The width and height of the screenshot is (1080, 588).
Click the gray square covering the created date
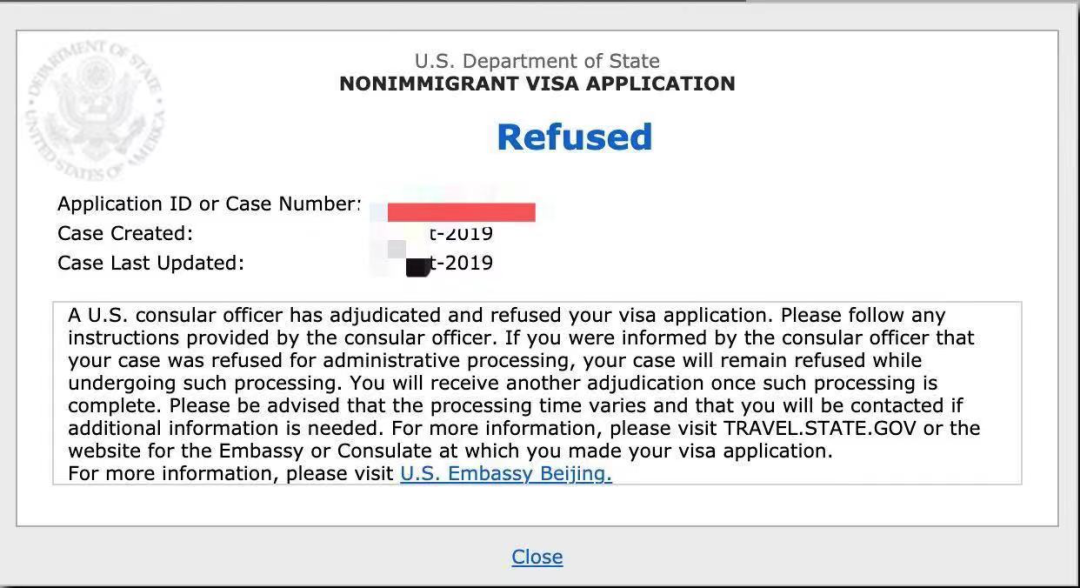[x=396, y=249]
